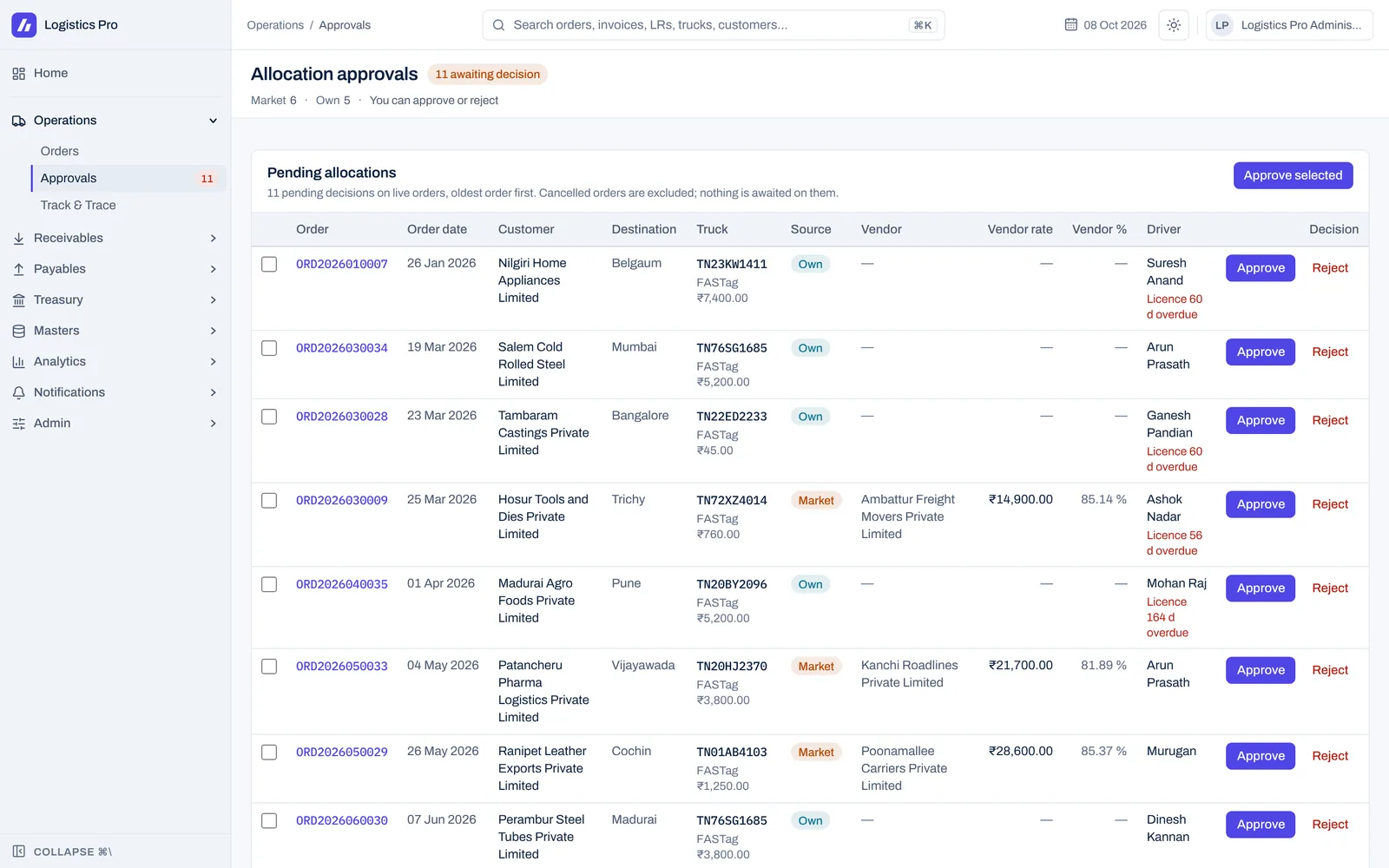Expand the Receivables section chevron
This screenshot has height=868, width=1389.
click(x=213, y=238)
